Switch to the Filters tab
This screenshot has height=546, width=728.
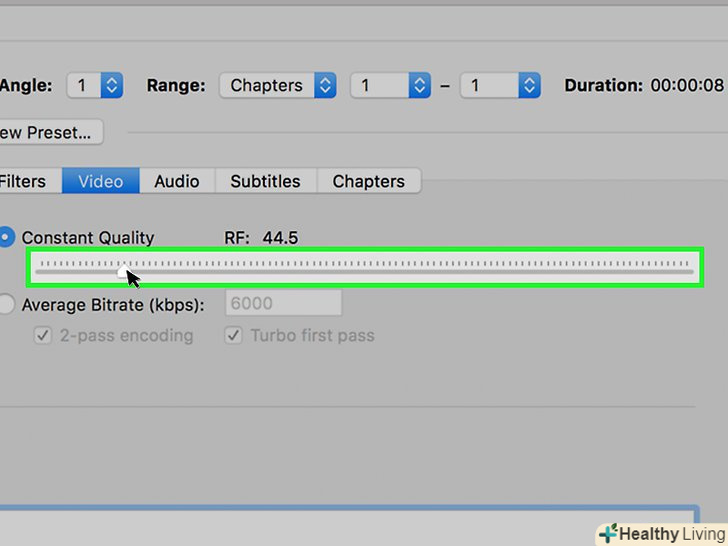point(24,181)
